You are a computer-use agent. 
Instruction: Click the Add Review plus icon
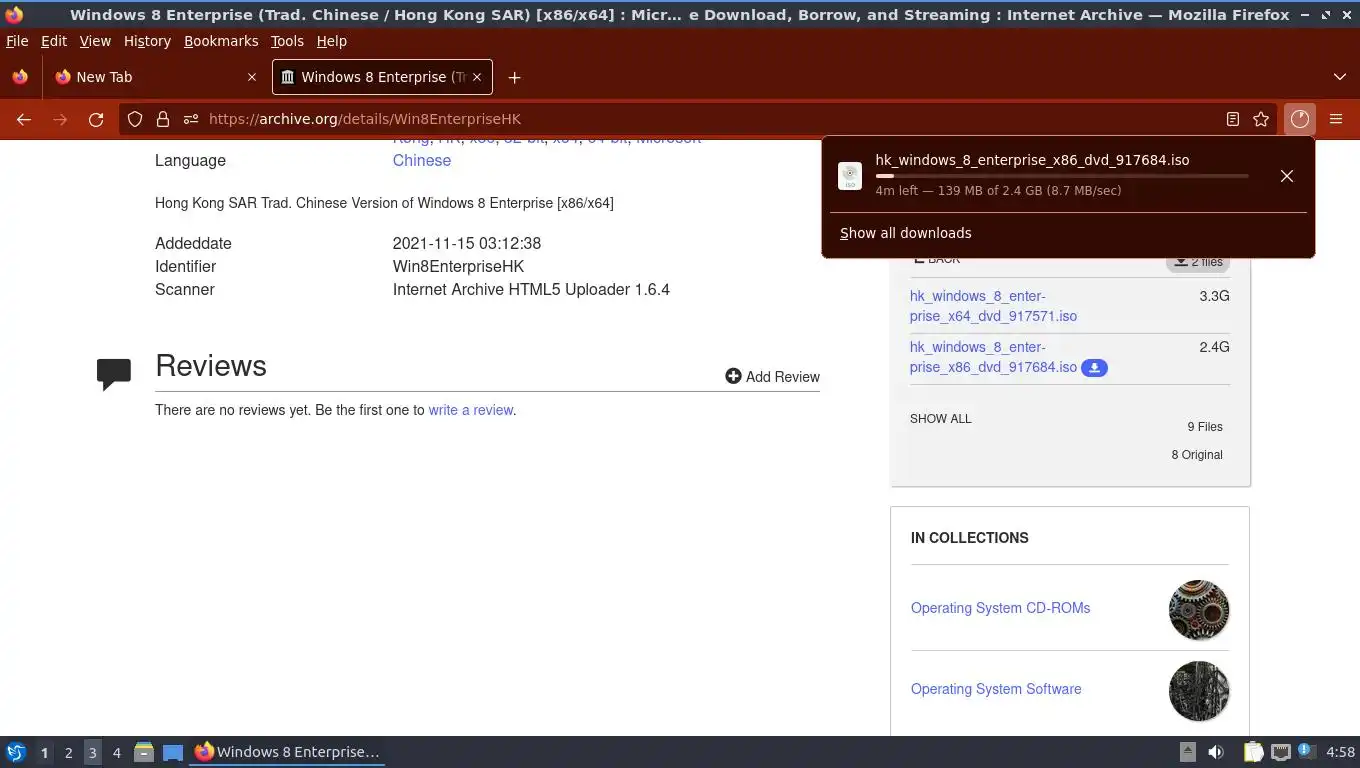[733, 376]
